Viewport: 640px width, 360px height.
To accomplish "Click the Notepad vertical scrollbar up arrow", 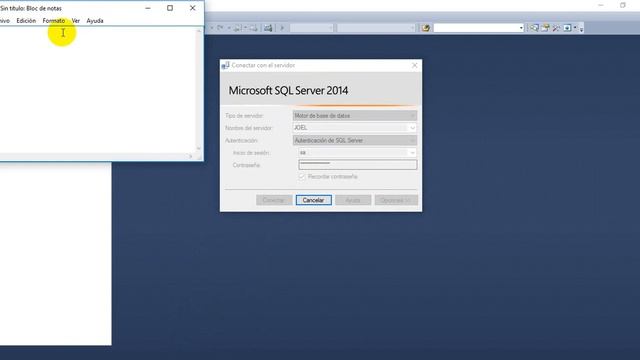I will [199, 31].
